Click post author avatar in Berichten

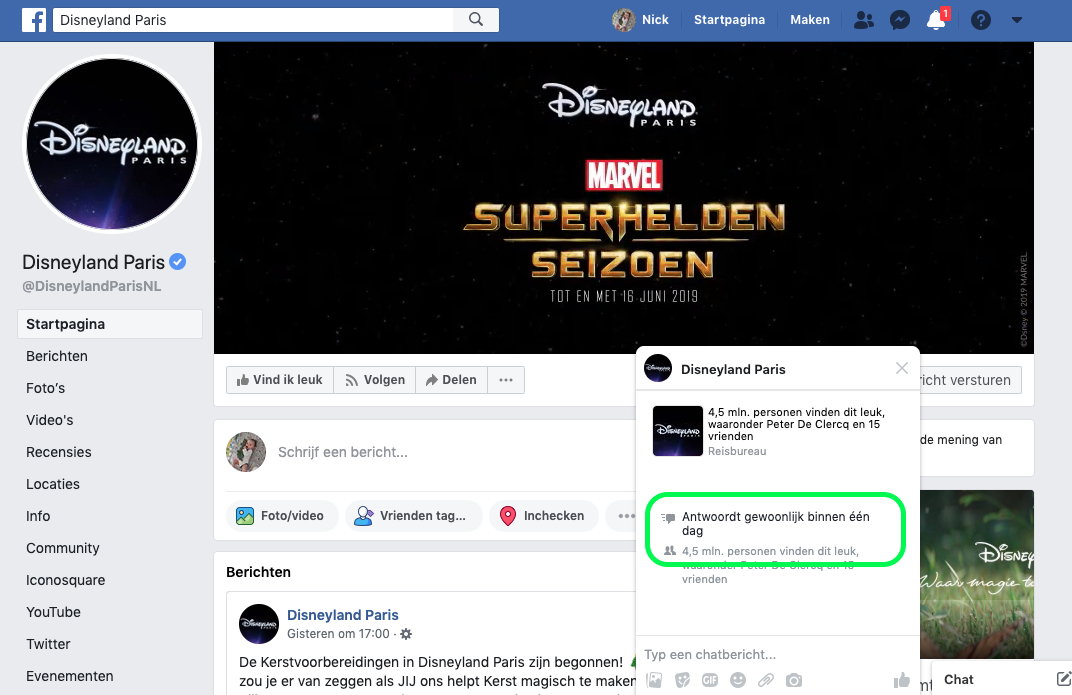tap(259, 624)
